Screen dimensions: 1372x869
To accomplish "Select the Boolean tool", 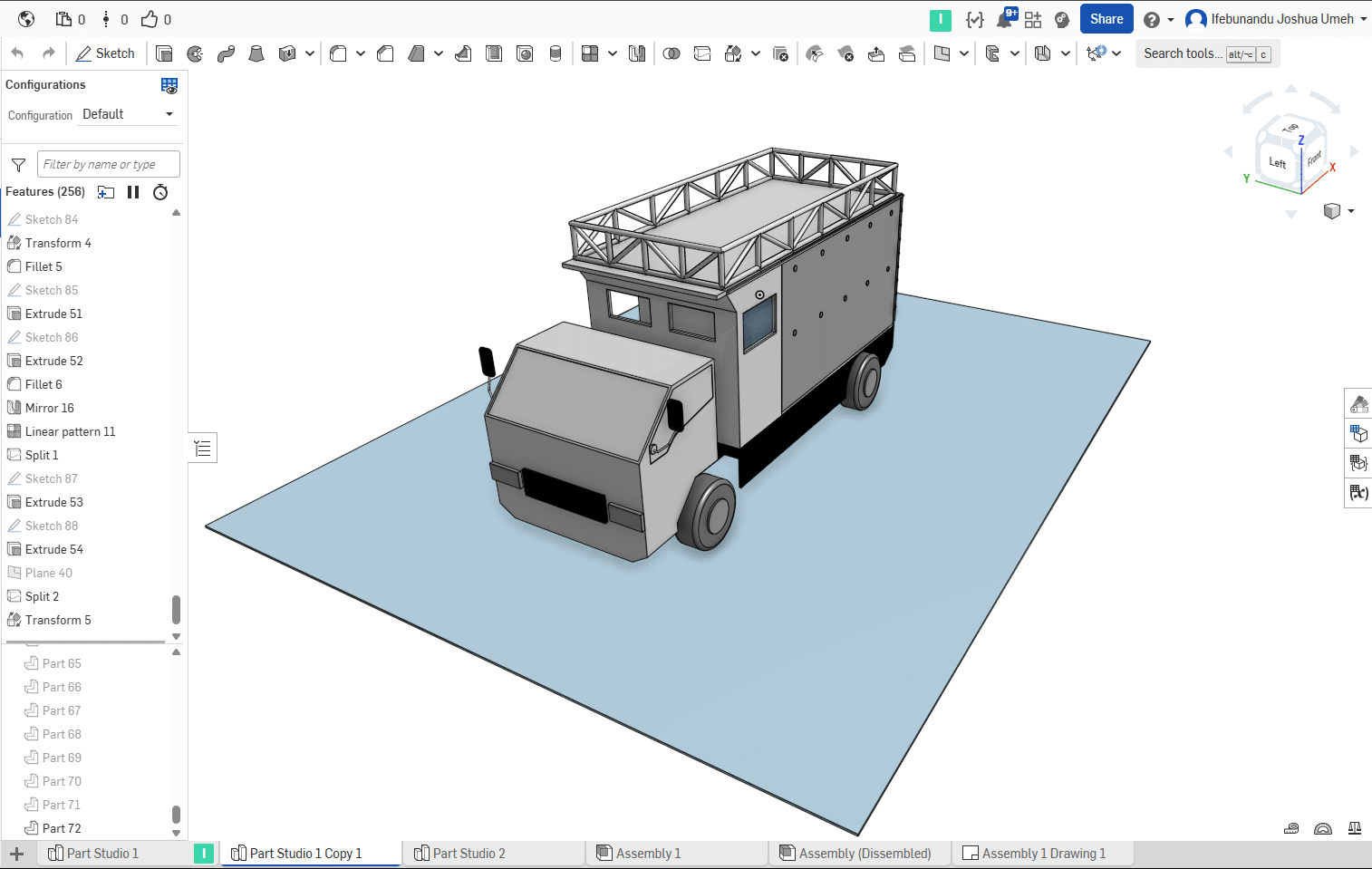I will tap(672, 53).
